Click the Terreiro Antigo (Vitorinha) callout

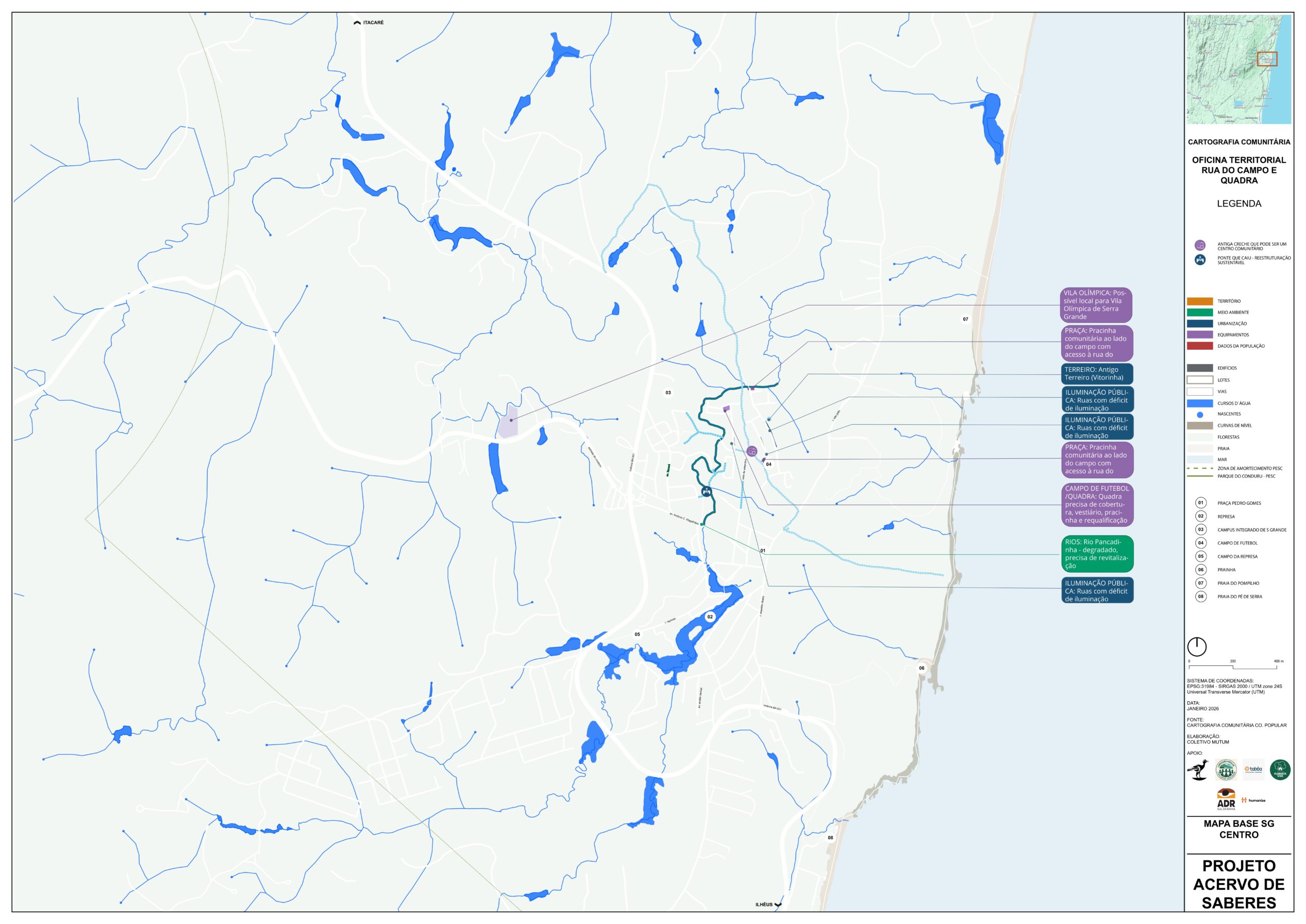pos(1097,373)
